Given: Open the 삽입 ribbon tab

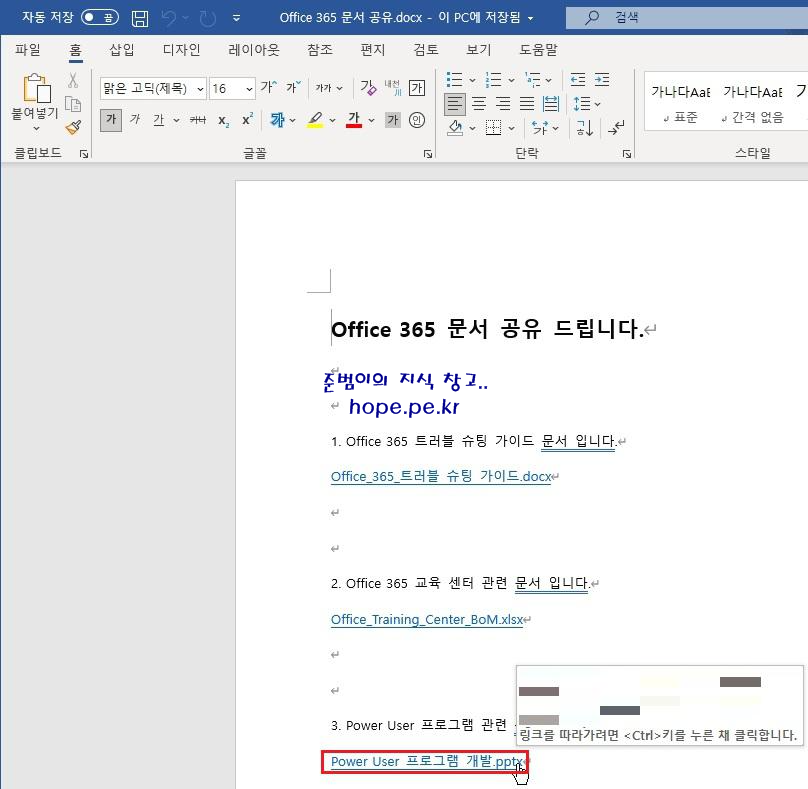Looking at the screenshot, I should (122, 49).
